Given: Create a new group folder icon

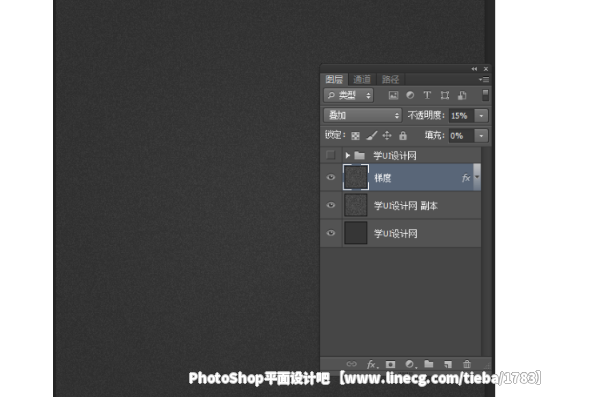Looking at the screenshot, I should click(x=429, y=364).
